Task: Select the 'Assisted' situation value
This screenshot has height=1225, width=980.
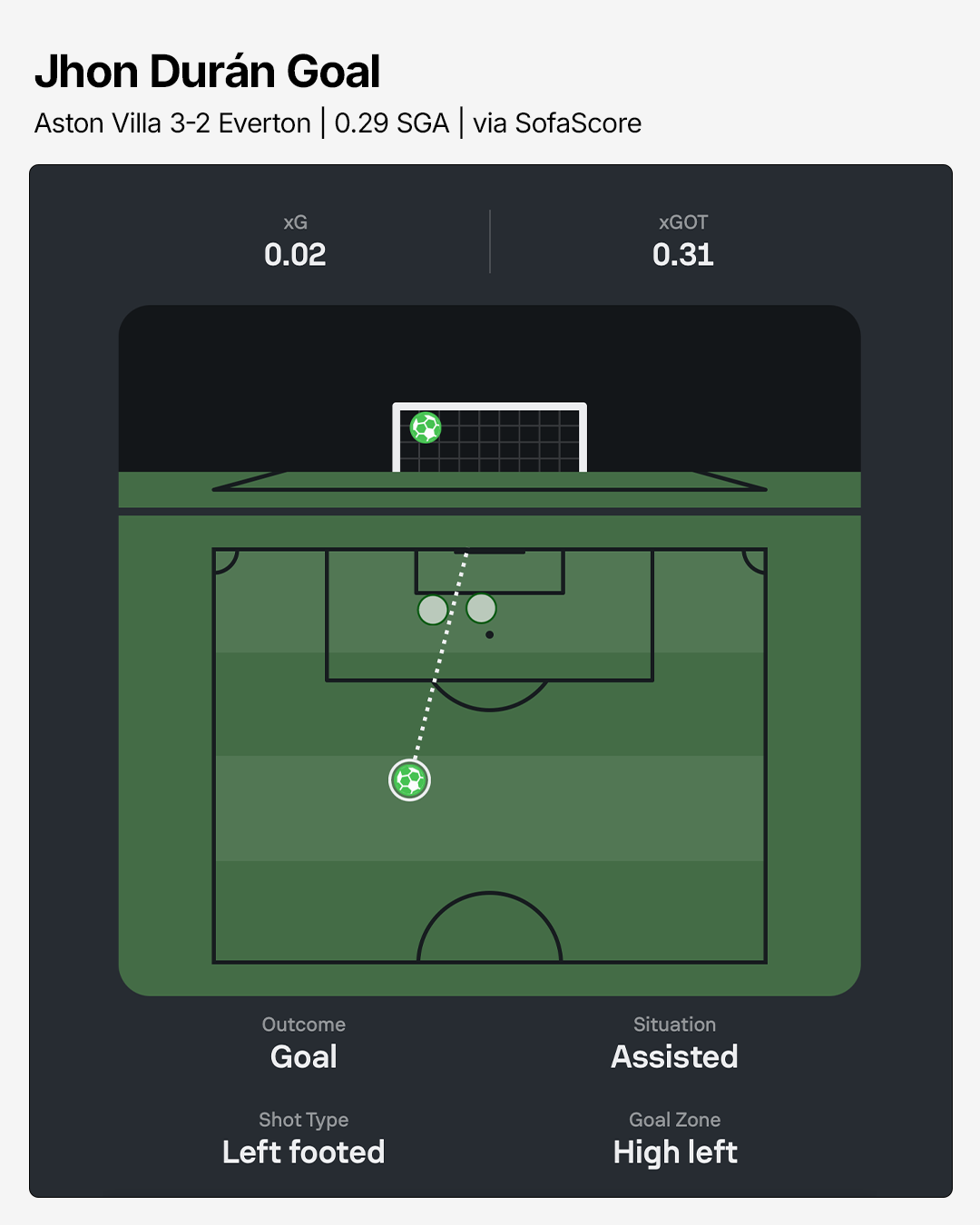Action: pyautogui.click(x=674, y=1057)
